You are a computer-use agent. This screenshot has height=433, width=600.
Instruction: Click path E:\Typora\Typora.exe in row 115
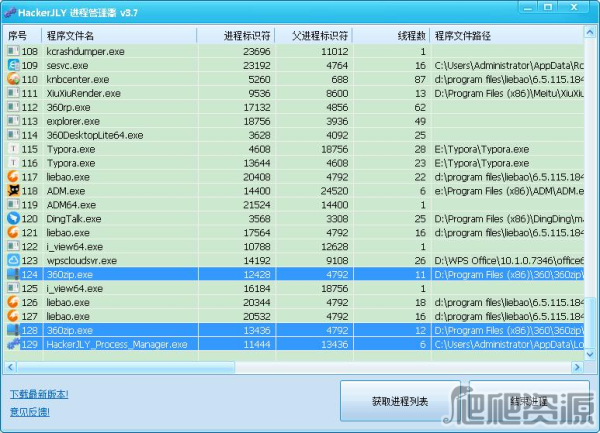coord(482,149)
